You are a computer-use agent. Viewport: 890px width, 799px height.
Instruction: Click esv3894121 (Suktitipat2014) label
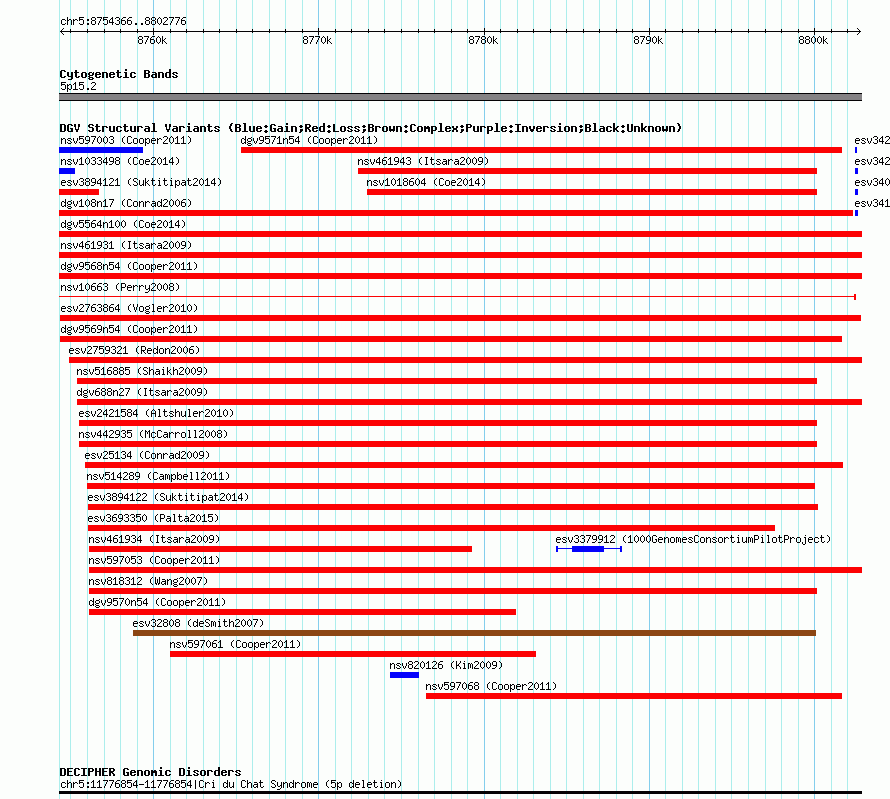(141, 182)
